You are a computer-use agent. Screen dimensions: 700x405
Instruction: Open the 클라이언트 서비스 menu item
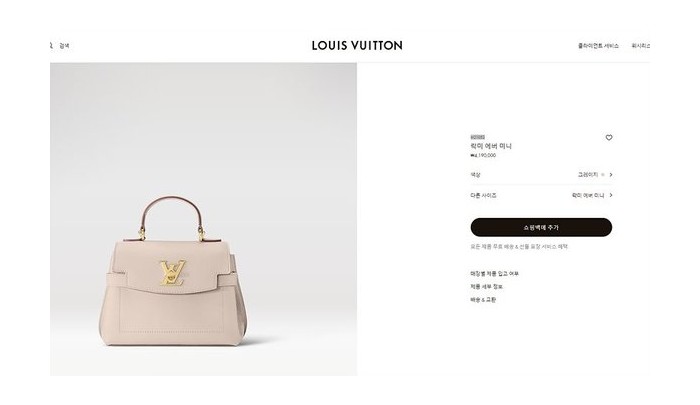(598, 46)
